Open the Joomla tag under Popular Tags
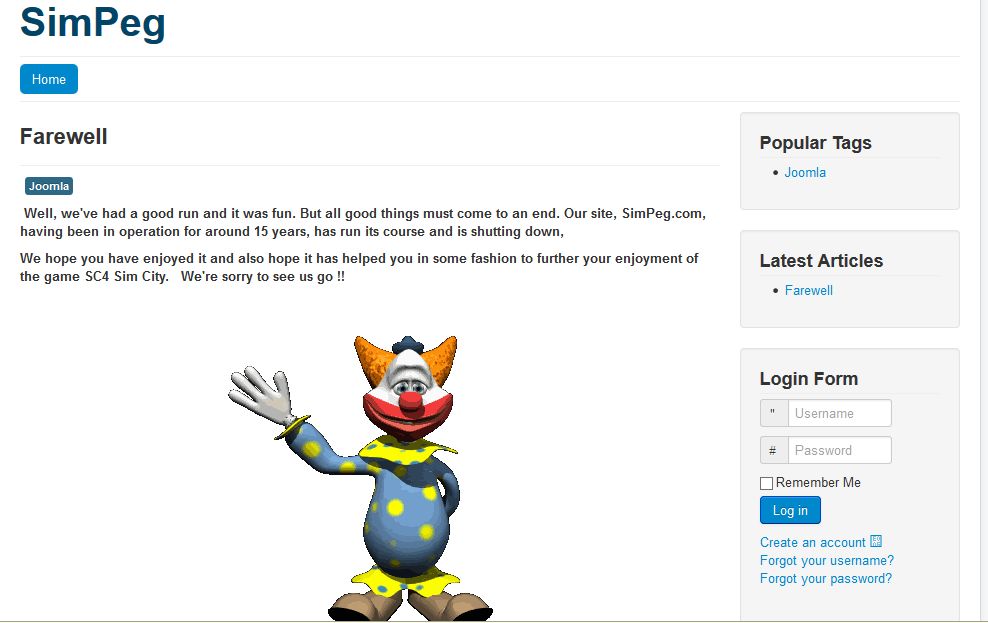This screenshot has height=623, width=988. pos(805,173)
